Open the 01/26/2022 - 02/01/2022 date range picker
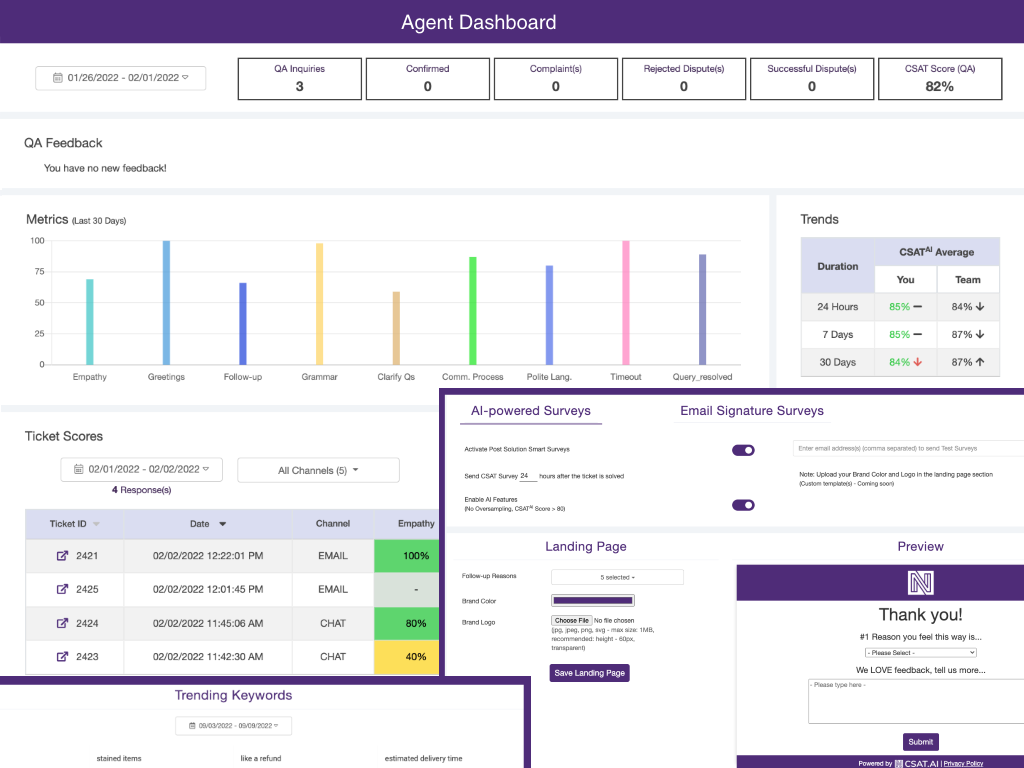1024x768 pixels. pos(120,78)
